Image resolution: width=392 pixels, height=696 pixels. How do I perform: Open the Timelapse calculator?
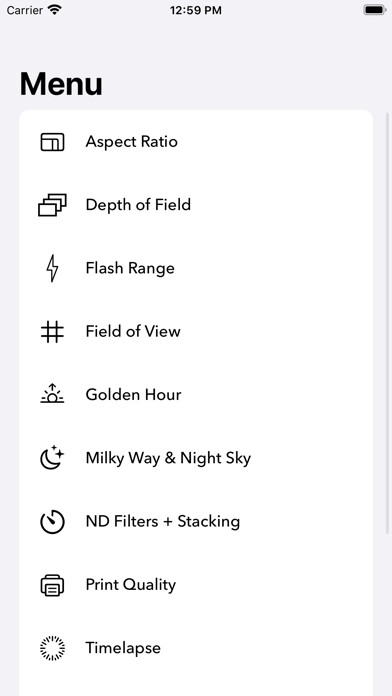pos(196,648)
